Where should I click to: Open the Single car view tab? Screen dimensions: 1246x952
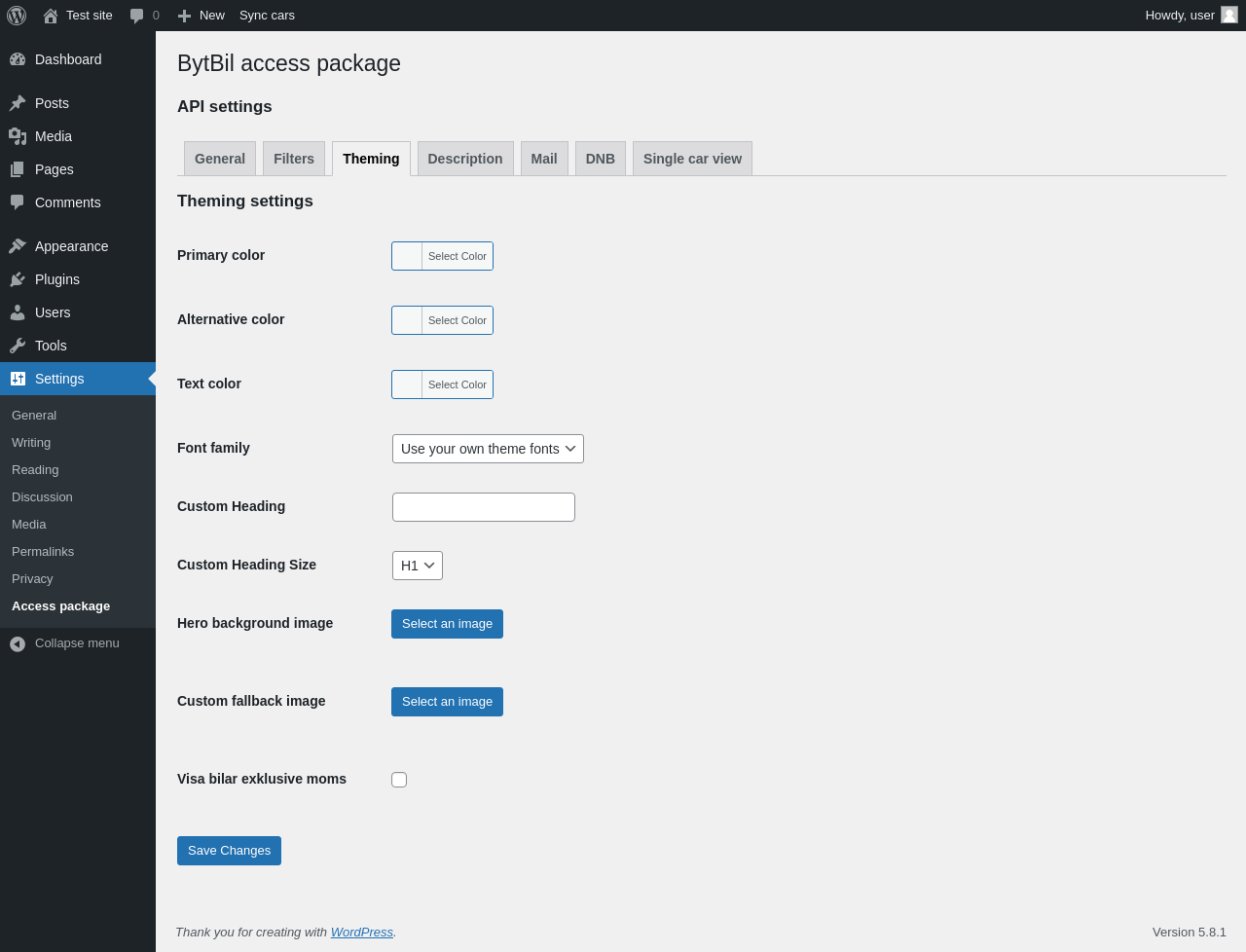[x=692, y=159]
